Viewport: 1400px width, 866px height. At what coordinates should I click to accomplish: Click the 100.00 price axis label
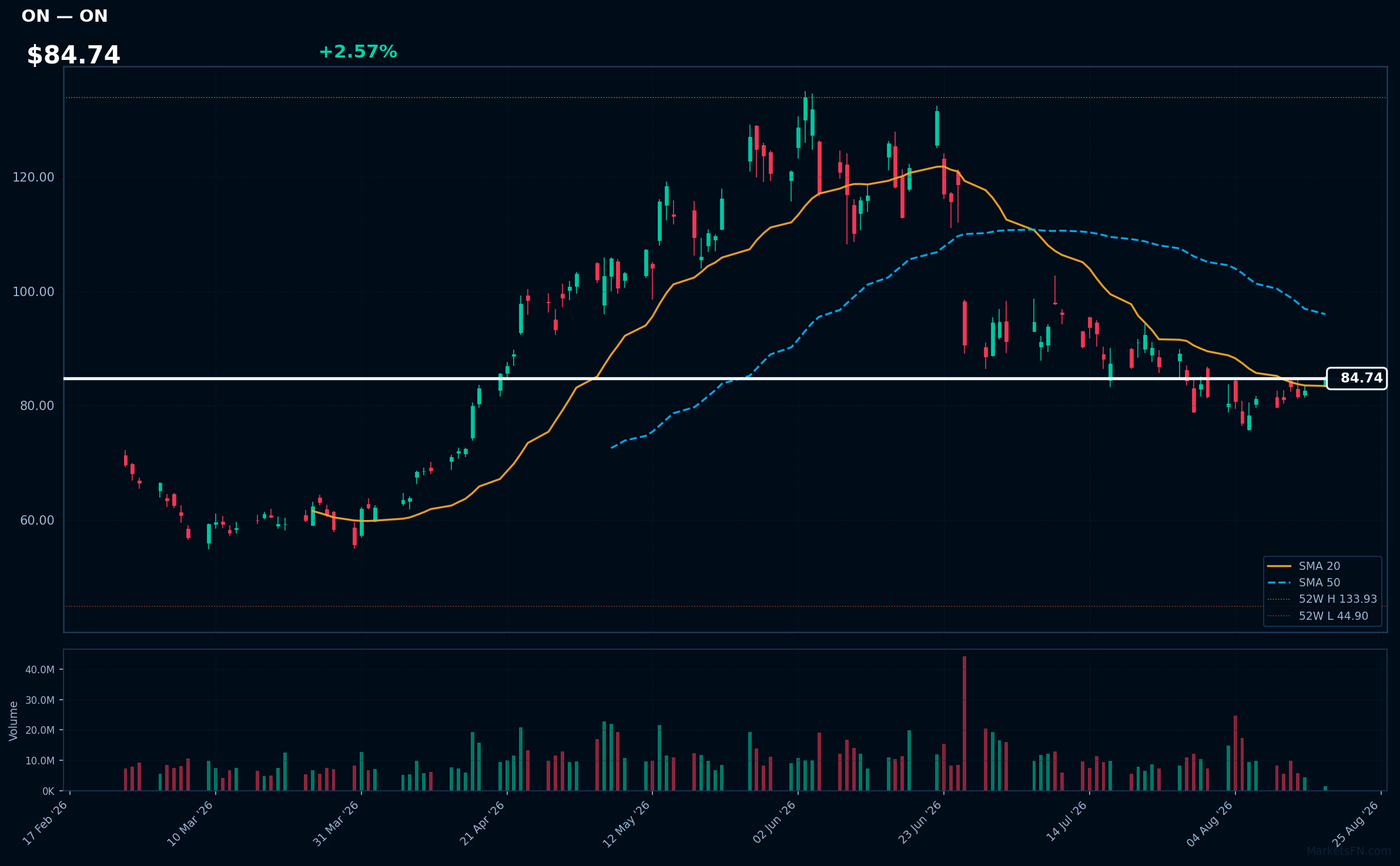click(x=34, y=292)
